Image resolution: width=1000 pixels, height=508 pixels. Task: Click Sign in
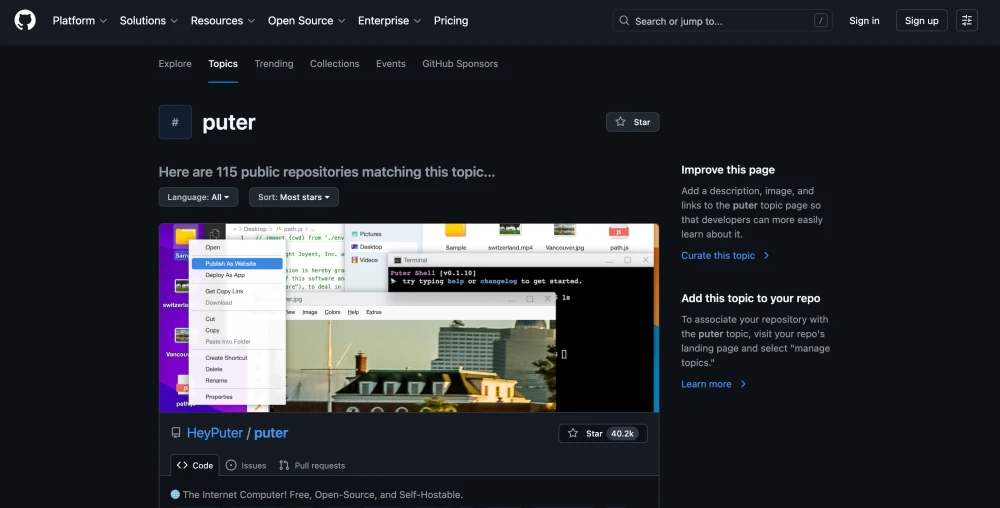tap(864, 20)
